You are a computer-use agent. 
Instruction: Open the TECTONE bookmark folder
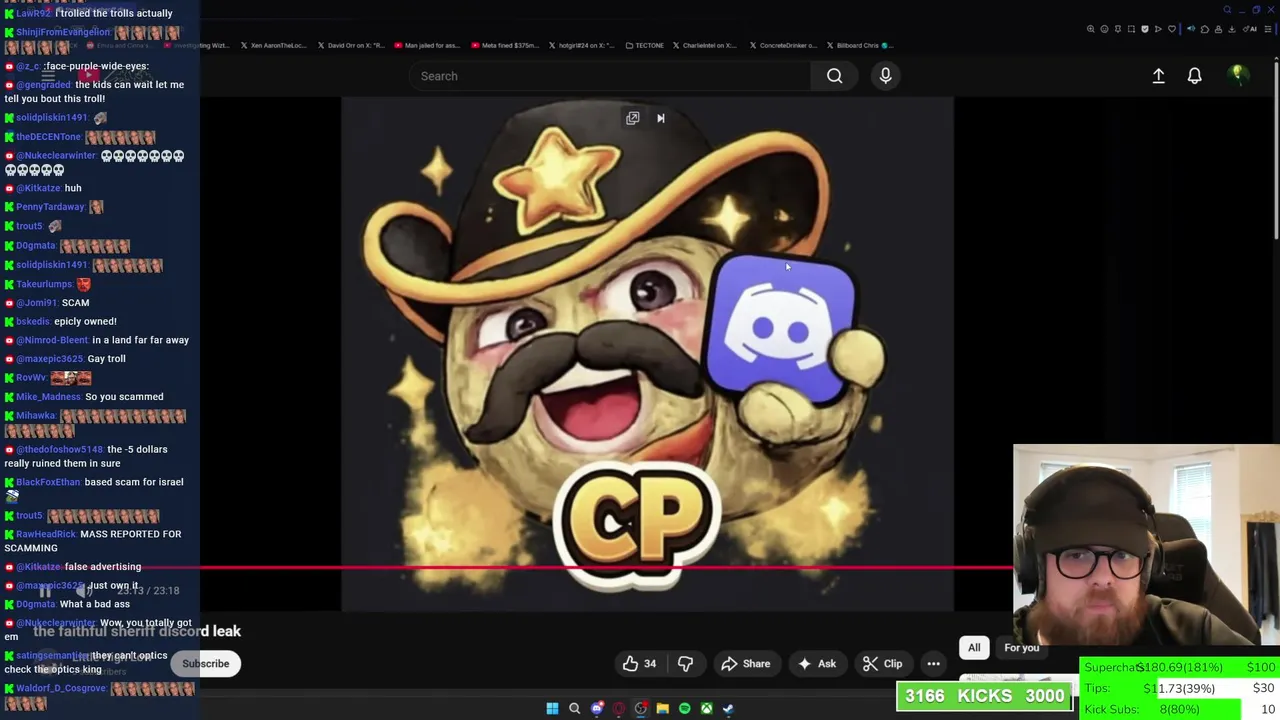(x=644, y=45)
